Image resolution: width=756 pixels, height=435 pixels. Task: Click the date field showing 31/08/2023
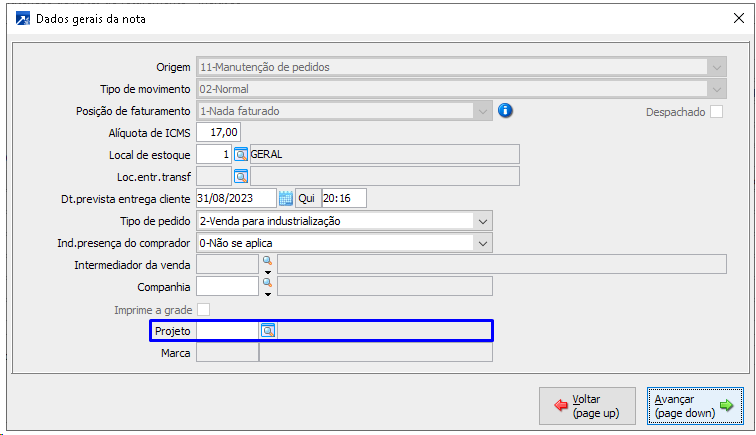coord(236,198)
